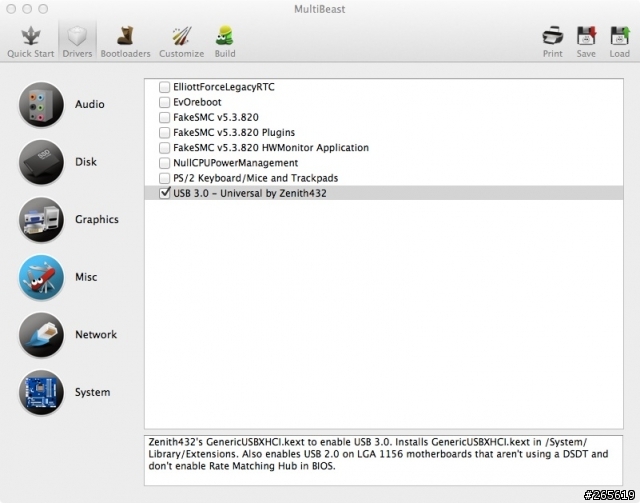This screenshot has width=640, height=503.
Task: Select the Graphics category icon
Action: [41, 220]
